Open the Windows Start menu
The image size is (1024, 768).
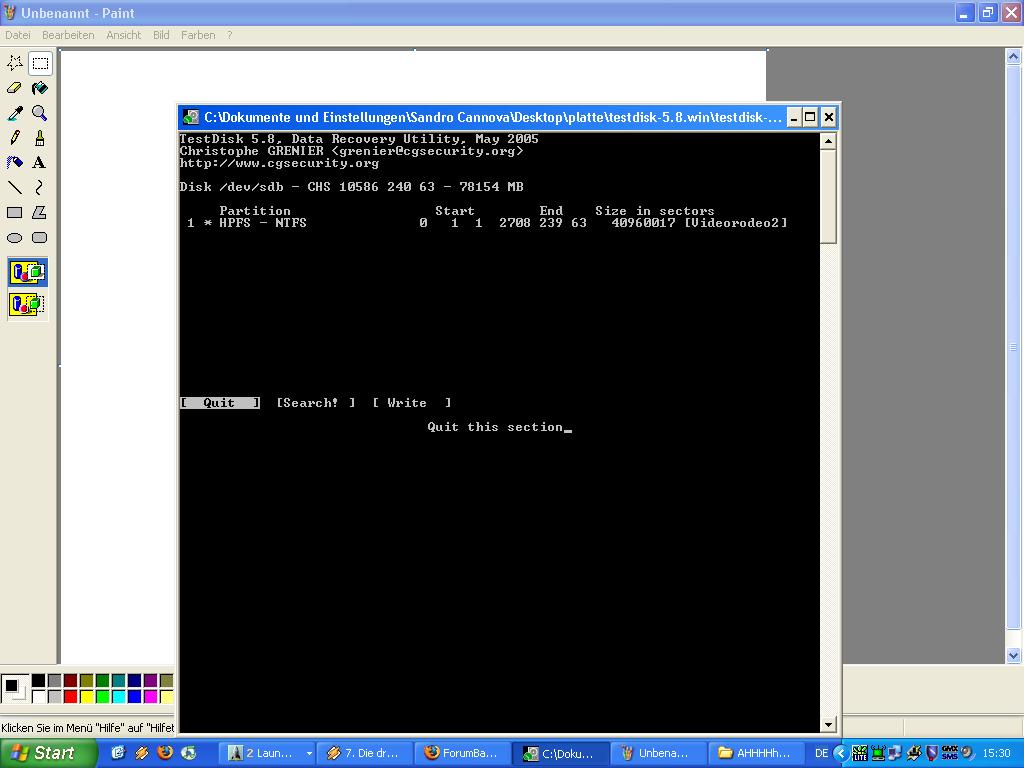pos(48,753)
